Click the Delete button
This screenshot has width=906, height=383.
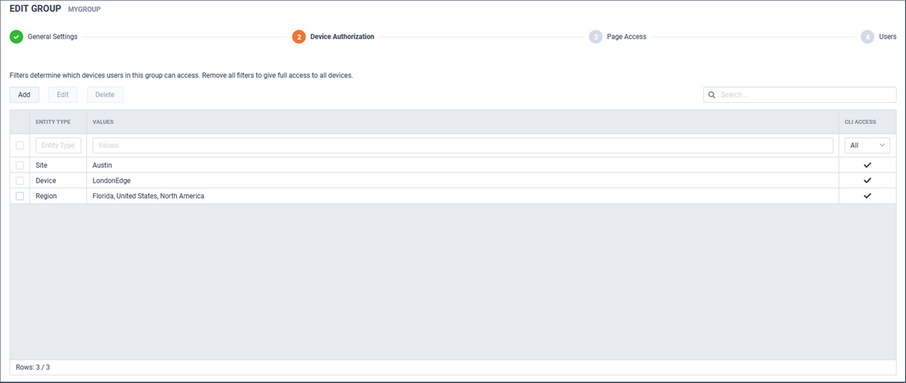[x=105, y=95]
